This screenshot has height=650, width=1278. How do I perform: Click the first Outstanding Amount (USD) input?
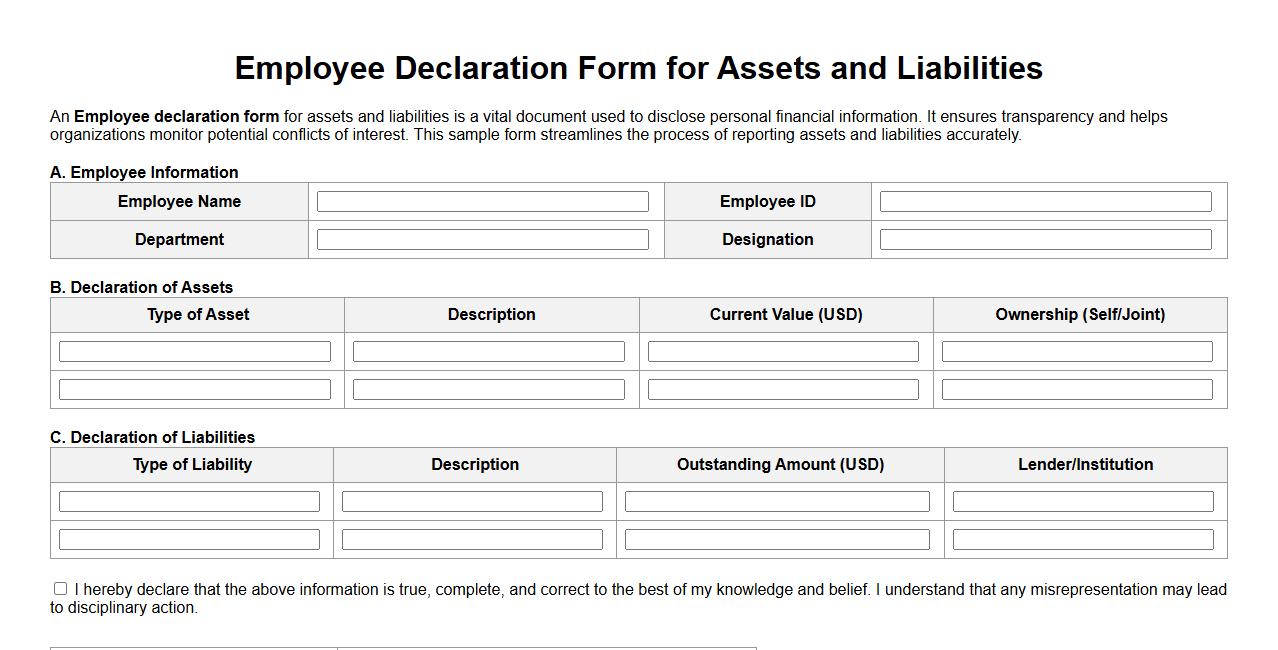(x=777, y=500)
